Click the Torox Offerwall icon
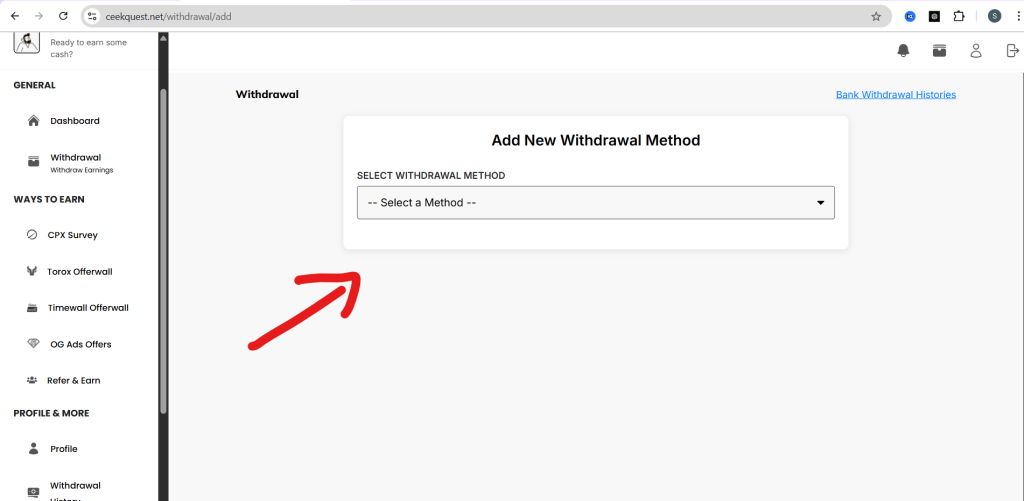Screen dimensions: 1024x501 tap(31, 271)
